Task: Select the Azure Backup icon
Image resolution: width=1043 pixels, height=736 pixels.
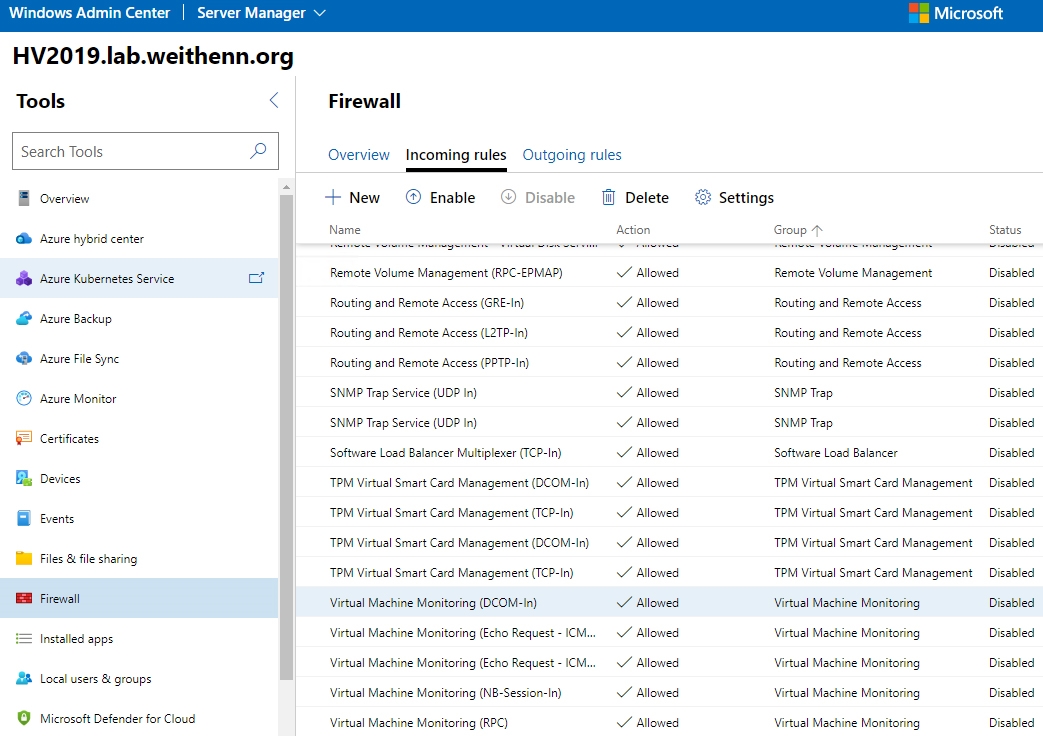Action: click(x=24, y=319)
